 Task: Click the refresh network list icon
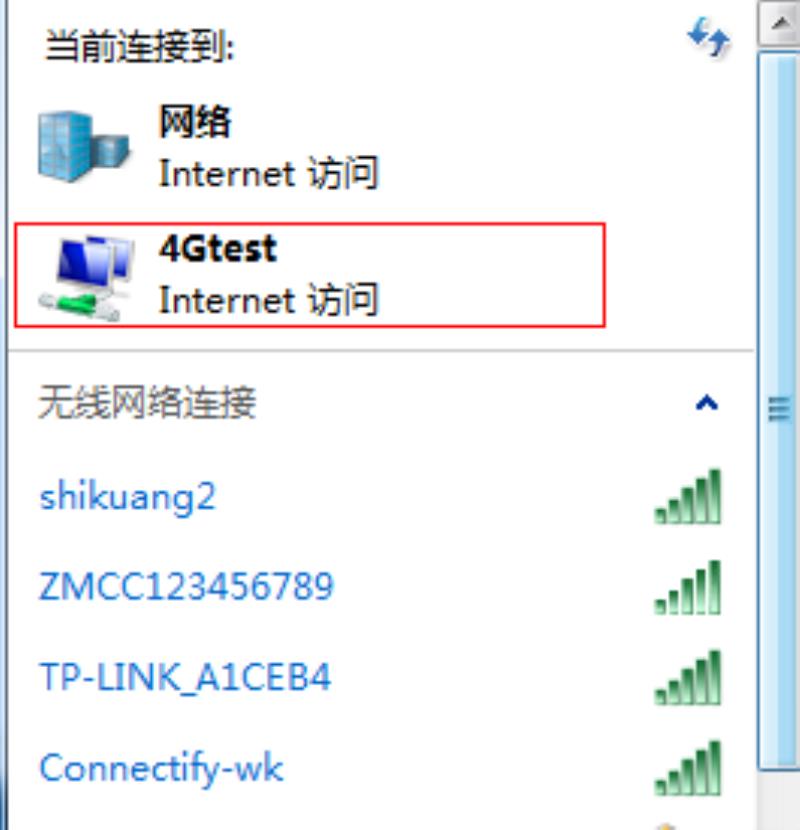pyautogui.click(x=709, y=37)
